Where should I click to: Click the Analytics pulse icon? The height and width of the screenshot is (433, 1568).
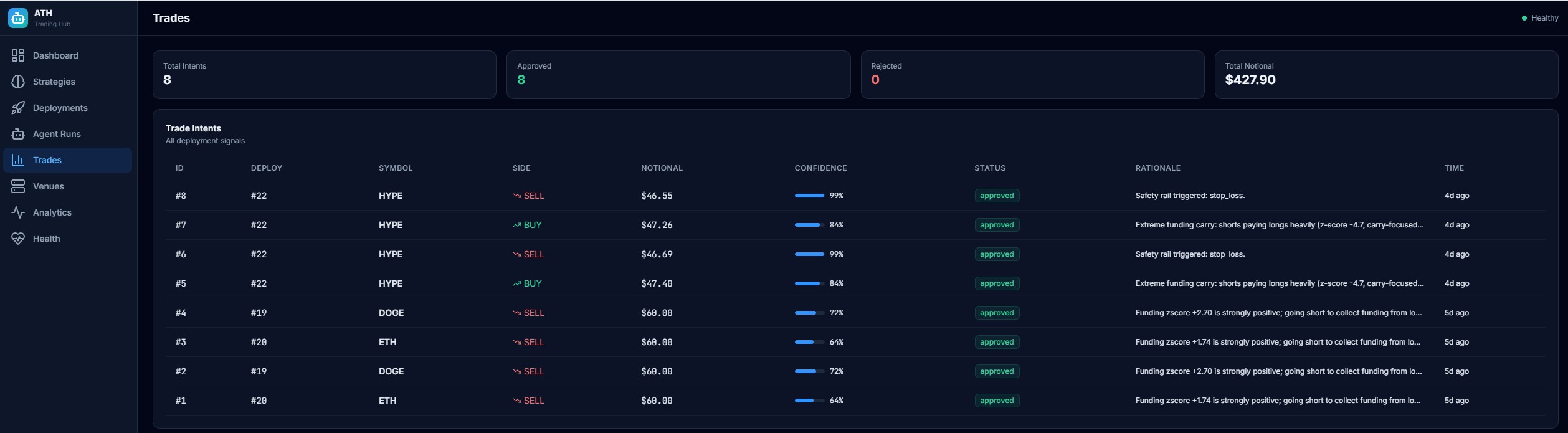[x=18, y=212]
